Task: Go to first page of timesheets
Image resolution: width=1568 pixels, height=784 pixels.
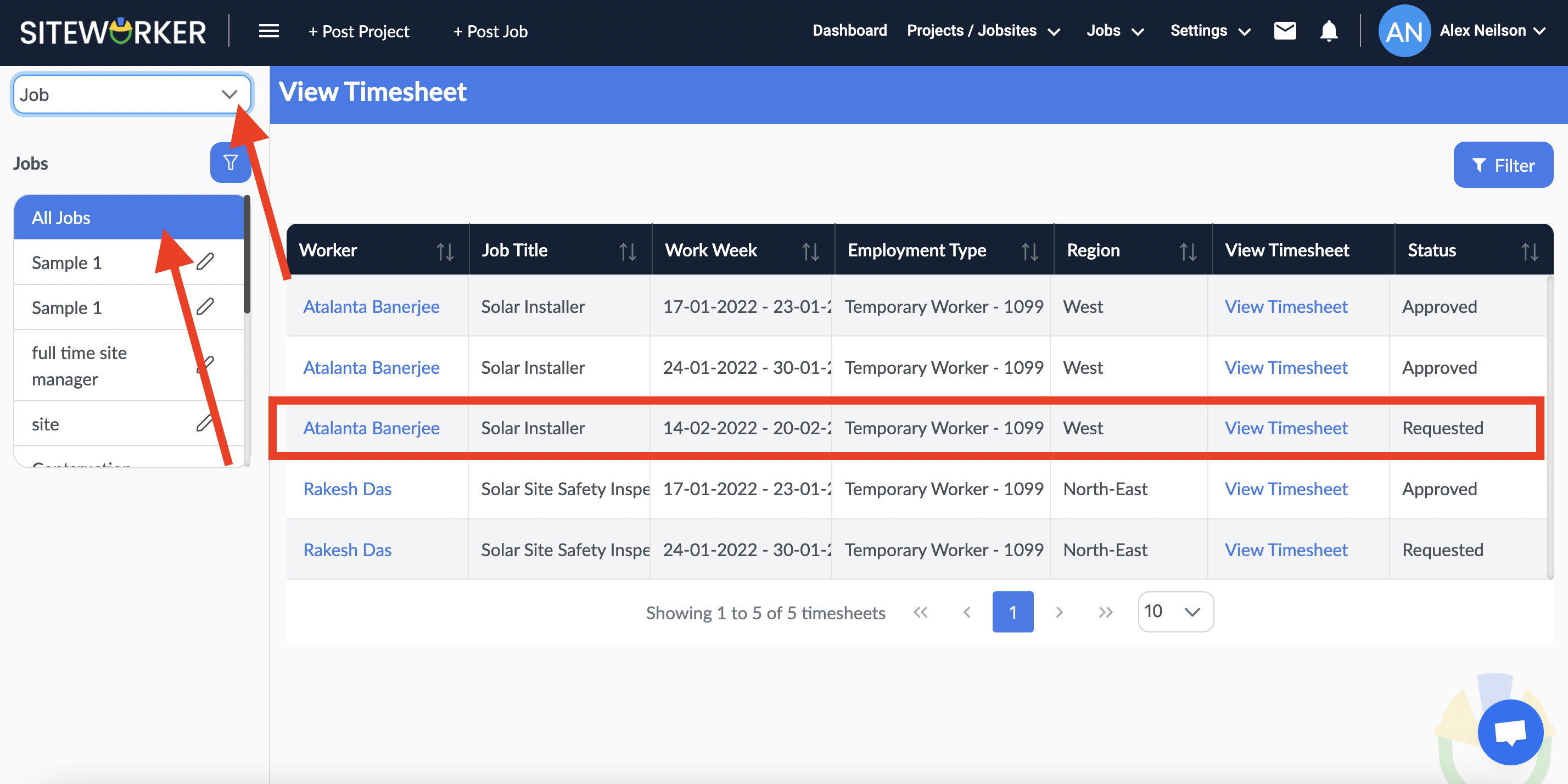Action: tap(920, 612)
